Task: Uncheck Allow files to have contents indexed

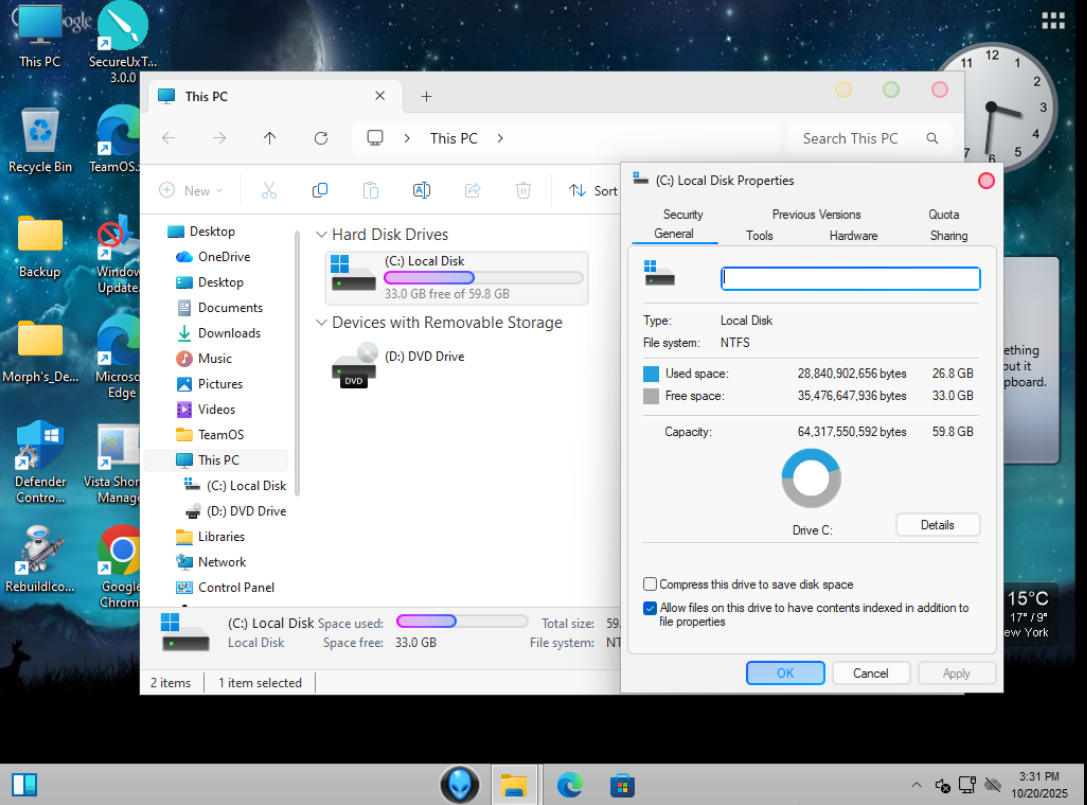Action: coord(651,608)
